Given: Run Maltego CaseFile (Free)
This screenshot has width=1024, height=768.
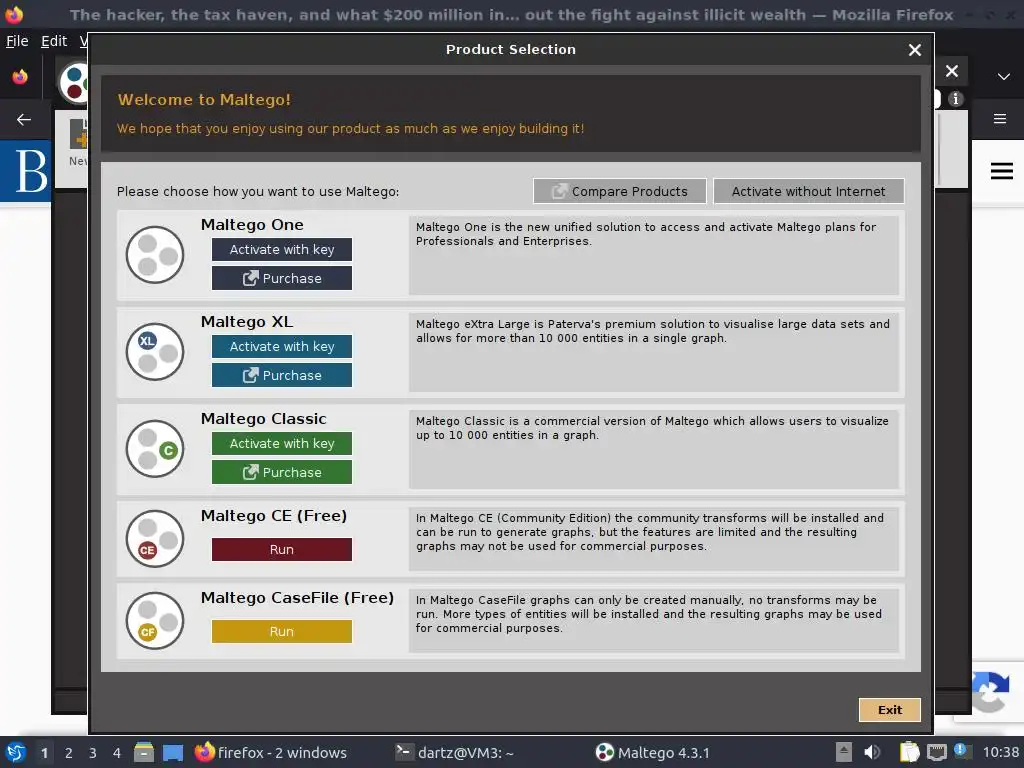Looking at the screenshot, I should (x=281, y=632).
